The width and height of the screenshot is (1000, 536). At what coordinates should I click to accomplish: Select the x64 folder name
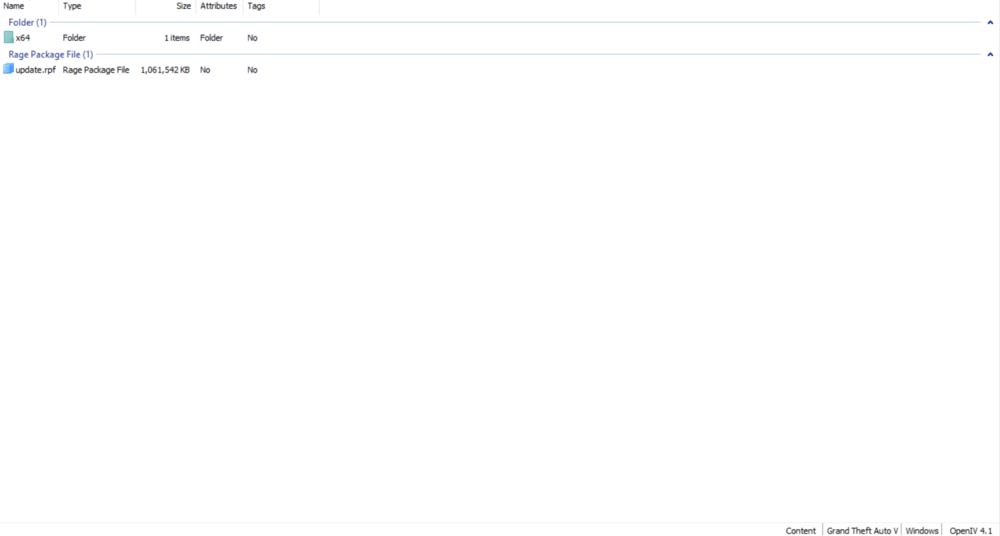(23, 38)
